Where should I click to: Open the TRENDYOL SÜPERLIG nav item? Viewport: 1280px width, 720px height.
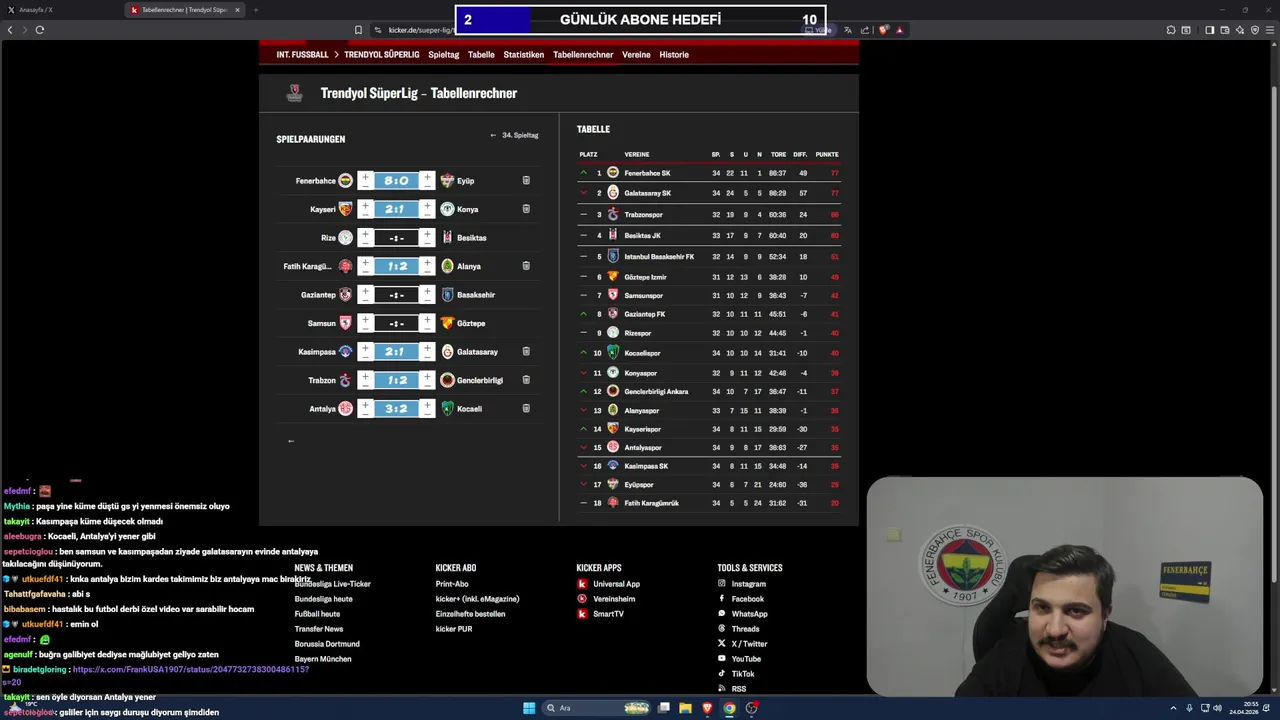pos(382,55)
